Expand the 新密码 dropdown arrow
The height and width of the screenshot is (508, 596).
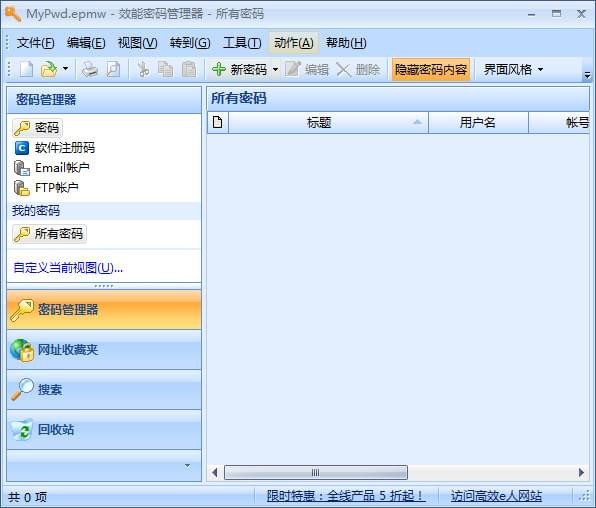276,70
